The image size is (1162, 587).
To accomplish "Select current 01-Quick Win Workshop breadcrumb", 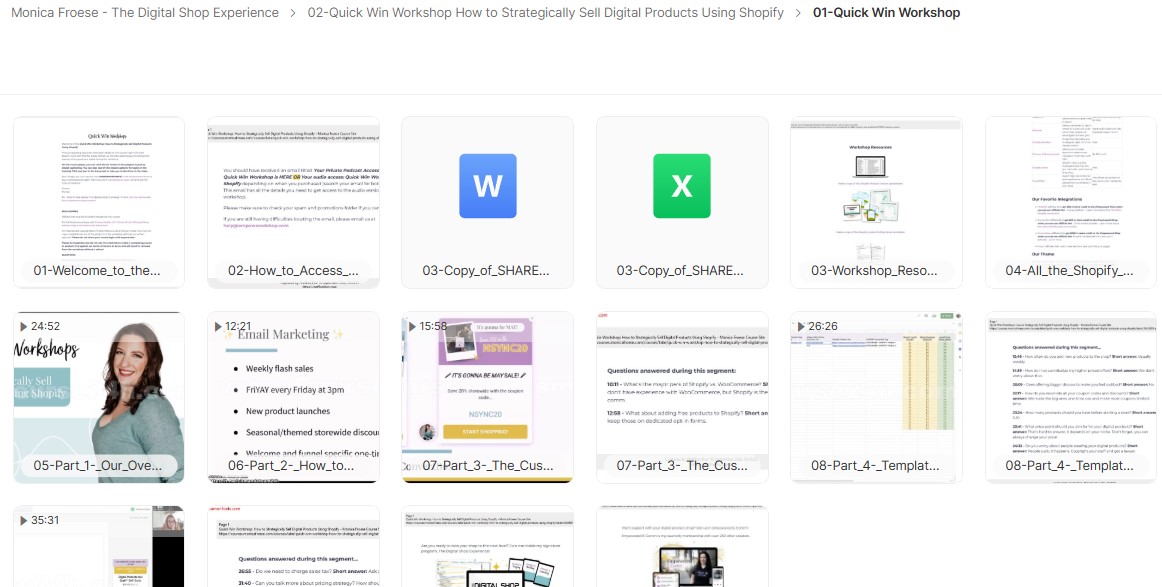I will (886, 13).
